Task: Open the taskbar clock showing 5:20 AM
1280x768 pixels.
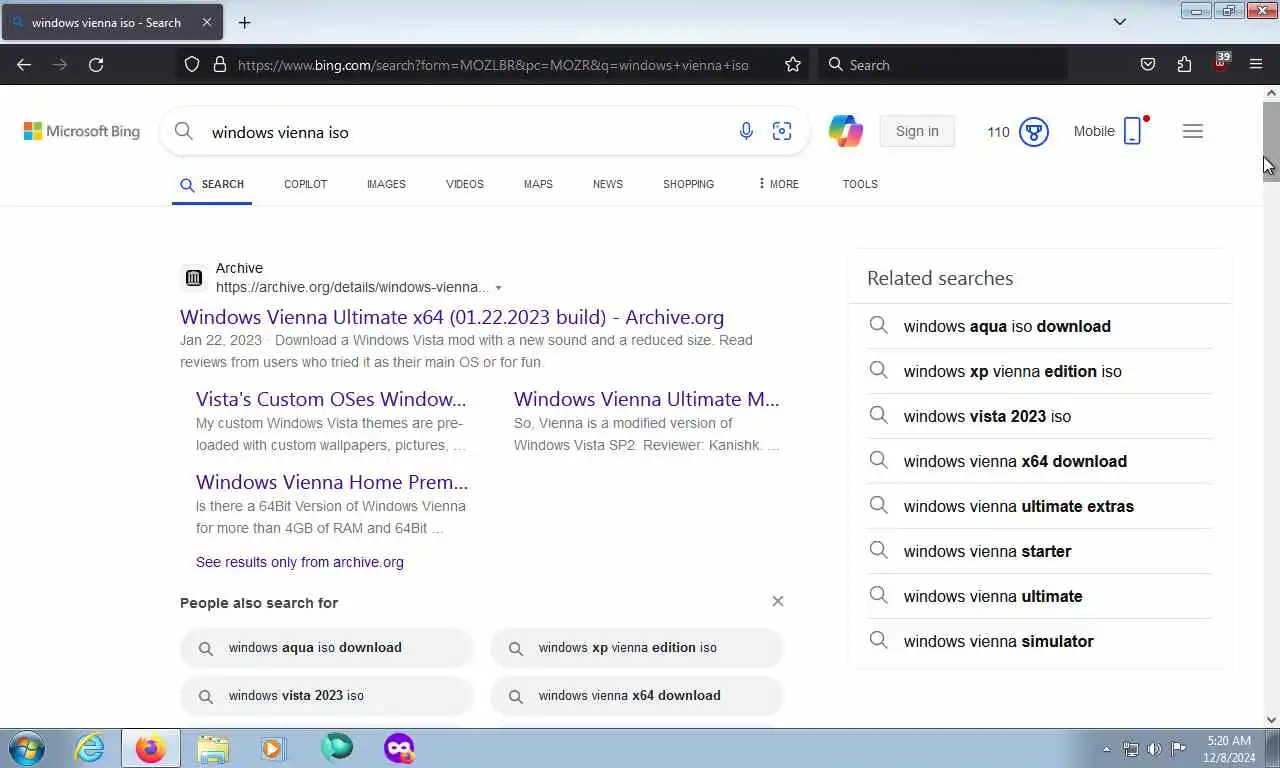Action: [x=1229, y=749]
